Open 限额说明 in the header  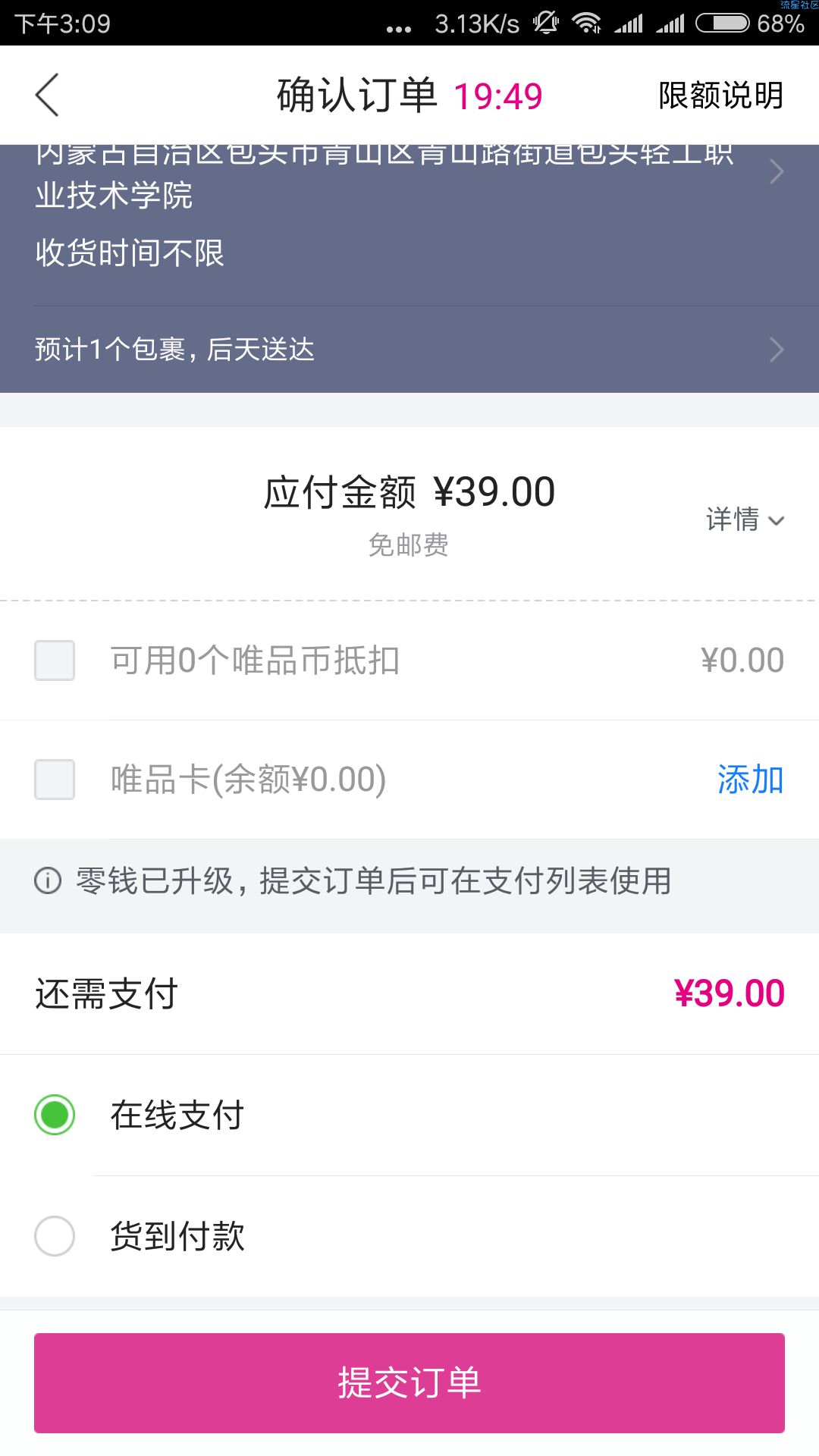(x=720, y=96)
